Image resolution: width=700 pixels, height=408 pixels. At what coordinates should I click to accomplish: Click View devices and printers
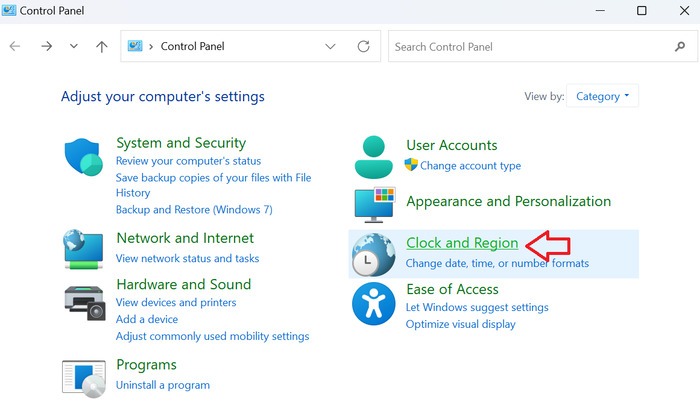point(176,302)
